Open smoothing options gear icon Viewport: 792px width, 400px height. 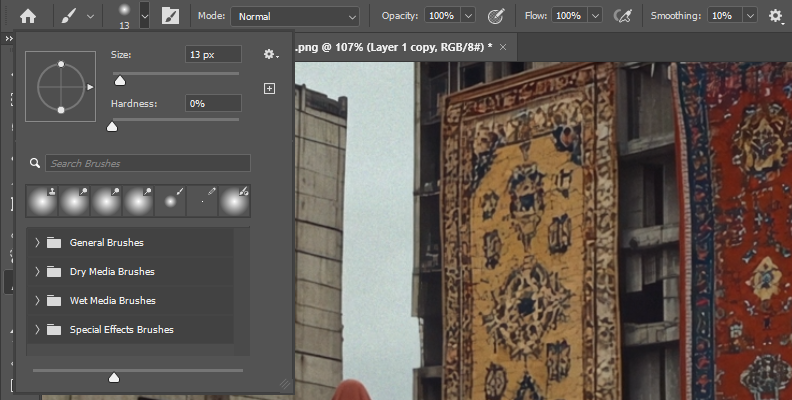pyautogui.click(x=775, y=16)
